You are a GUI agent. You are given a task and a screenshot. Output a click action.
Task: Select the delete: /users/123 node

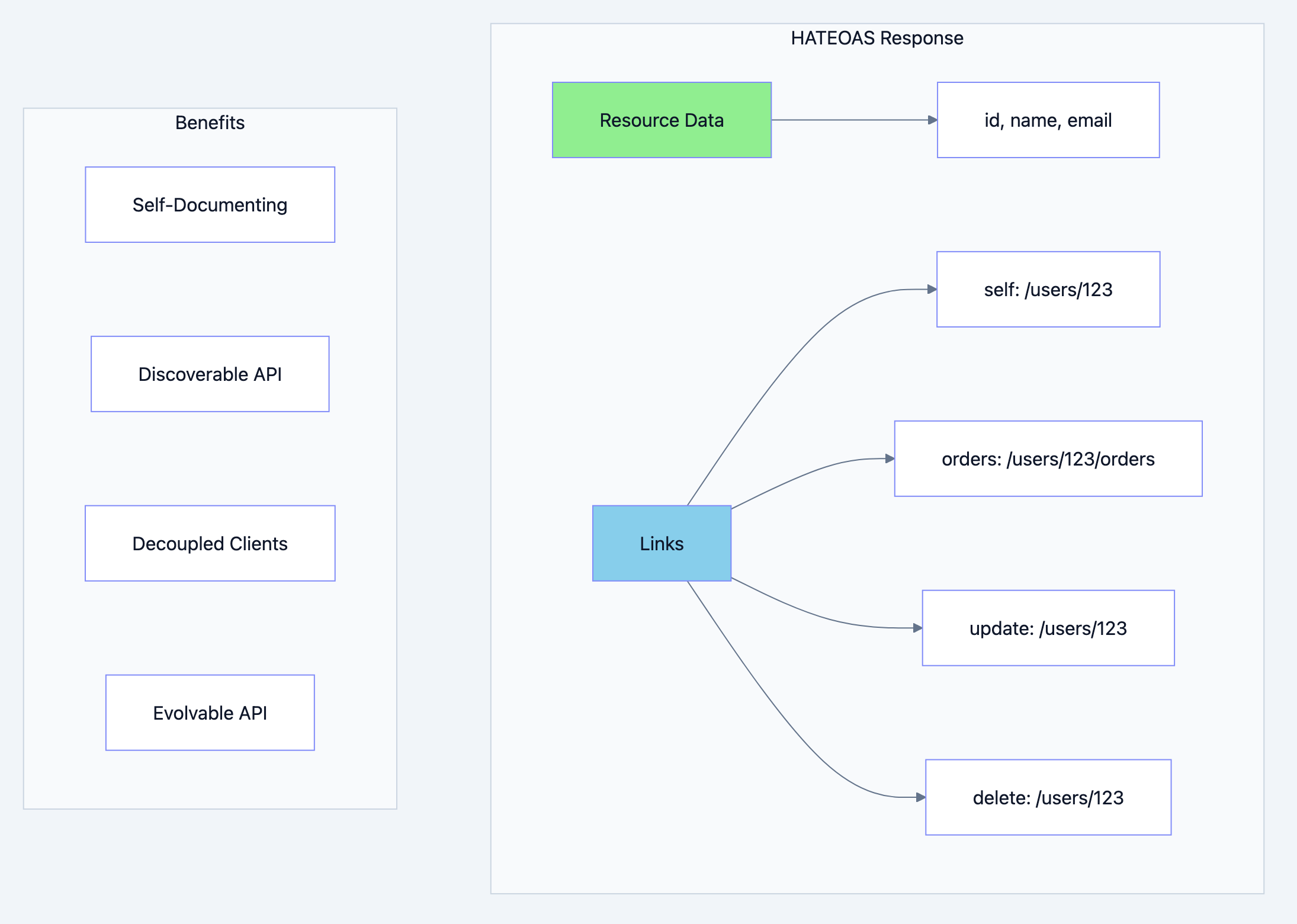click(x=1048, y=797)
